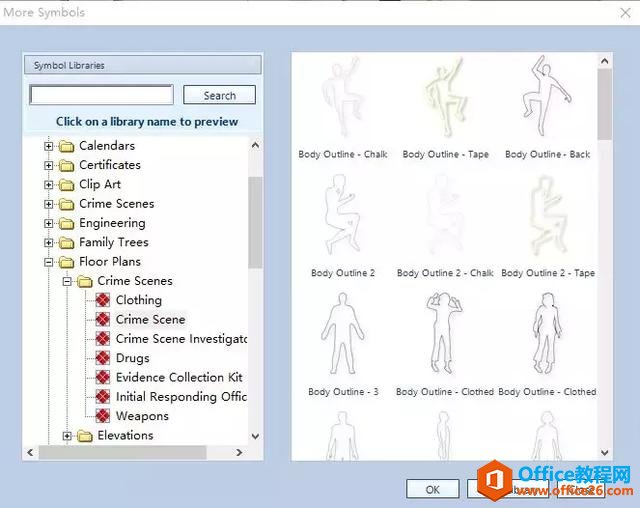Select the Body Outline - Tape symbol
640x508 pixels.
tap(445, 107)
